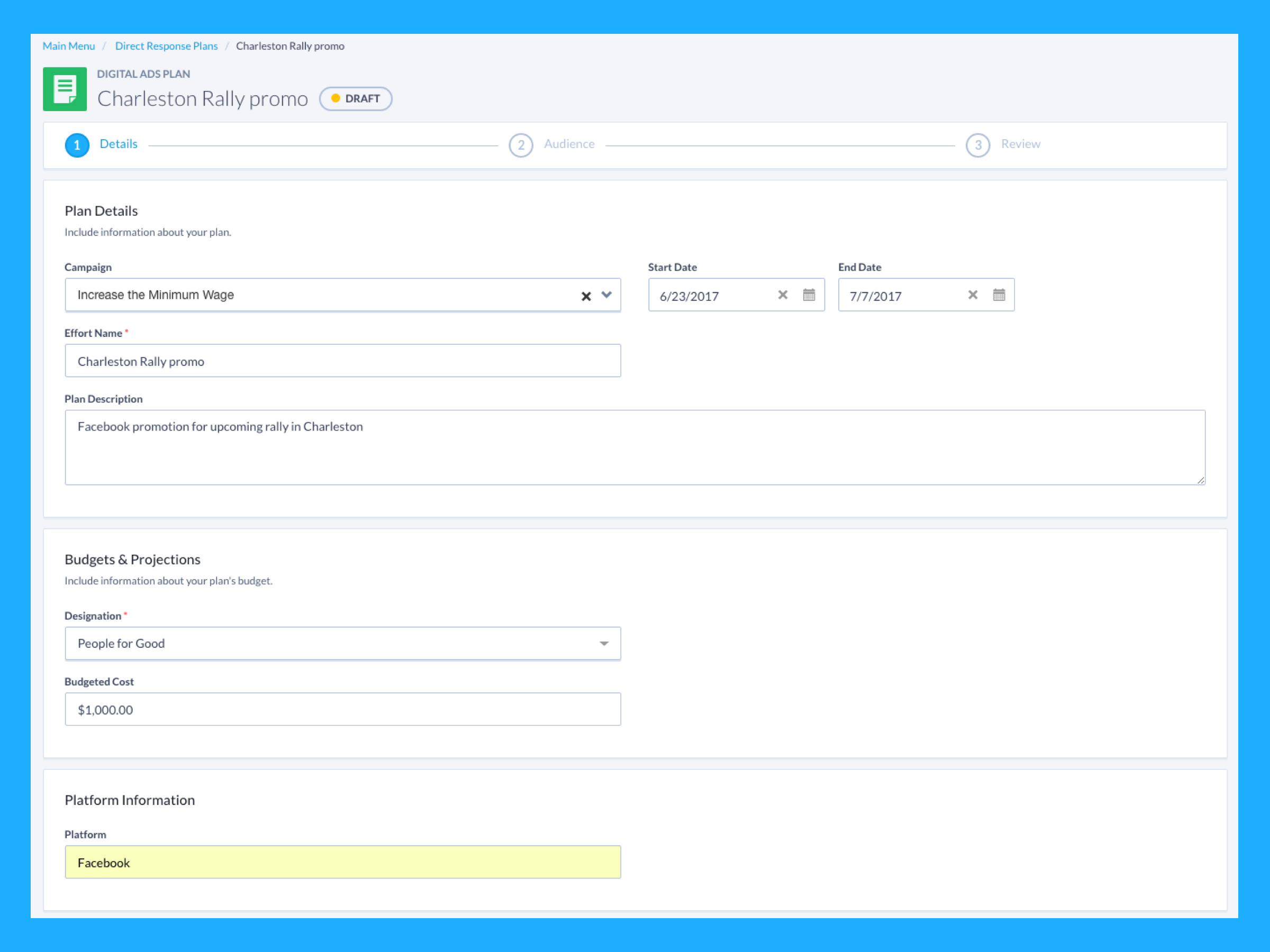Expand the Campaign dropdown chevron
The width and height of the screenshot is (1270, 952).
606,295
